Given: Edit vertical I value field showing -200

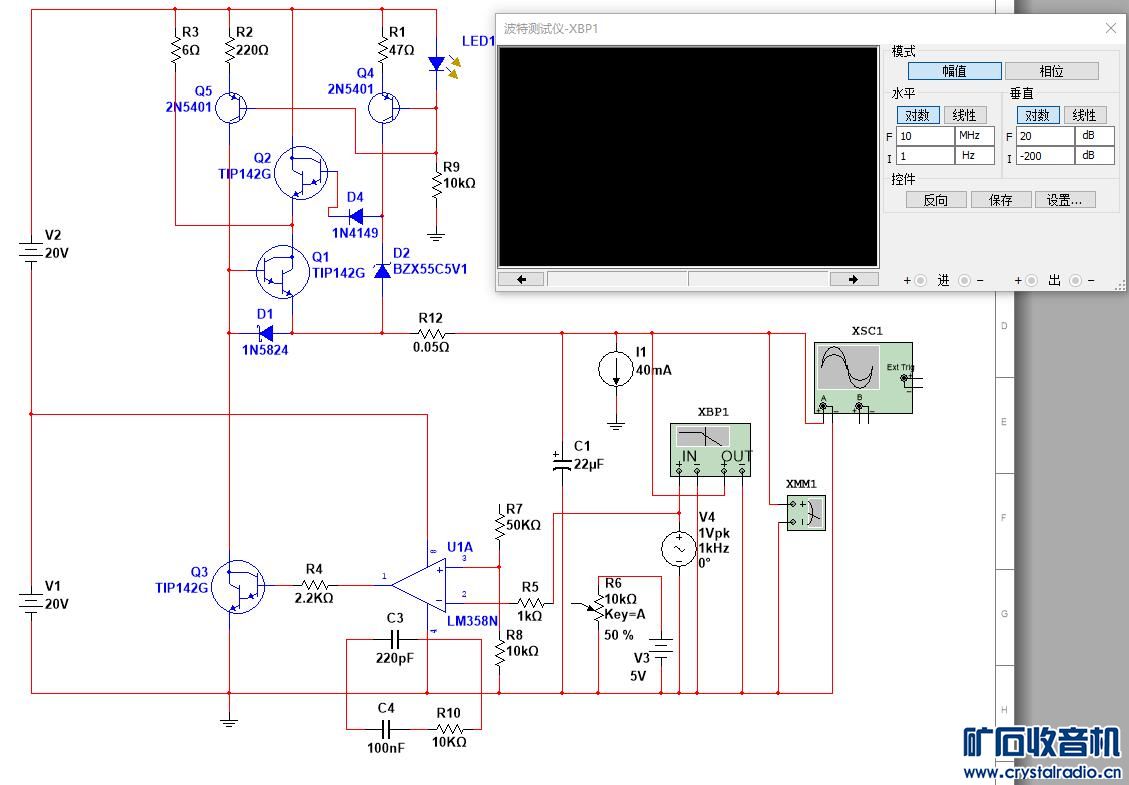Looking at the screenshot, I should pyautogui.click(x=1045, y=156).
